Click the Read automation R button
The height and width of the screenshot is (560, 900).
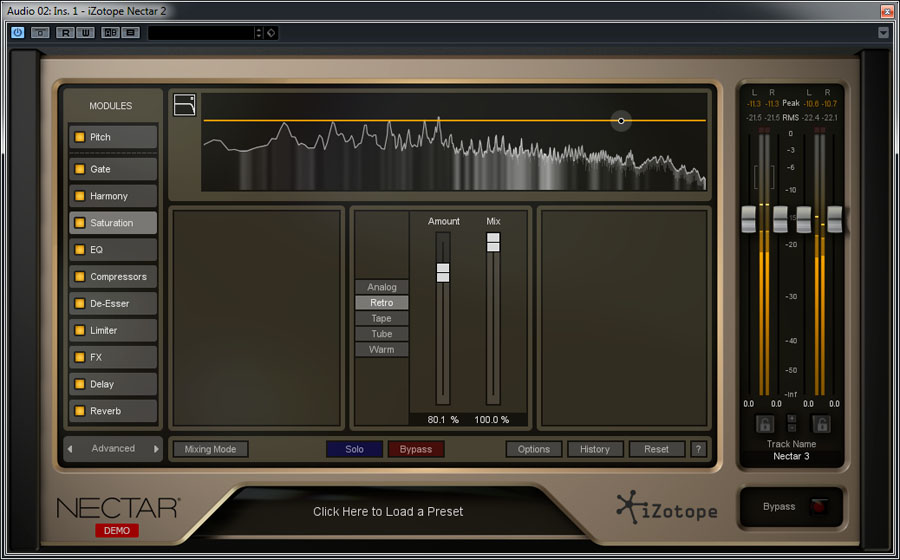(x=65, y=32)
